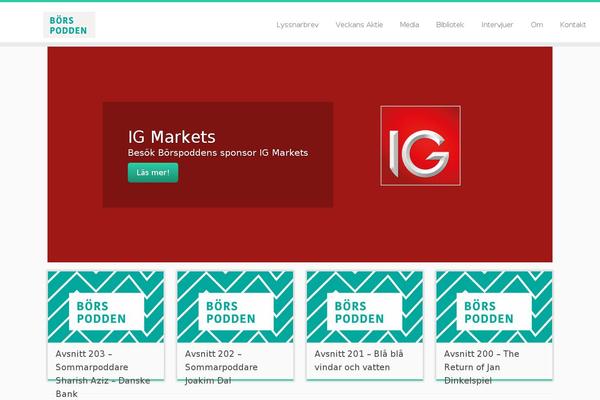The width and height of the screenshot is (600, 400).
Task: Click the Börspodden logo in header
Action: coord(69,25)
